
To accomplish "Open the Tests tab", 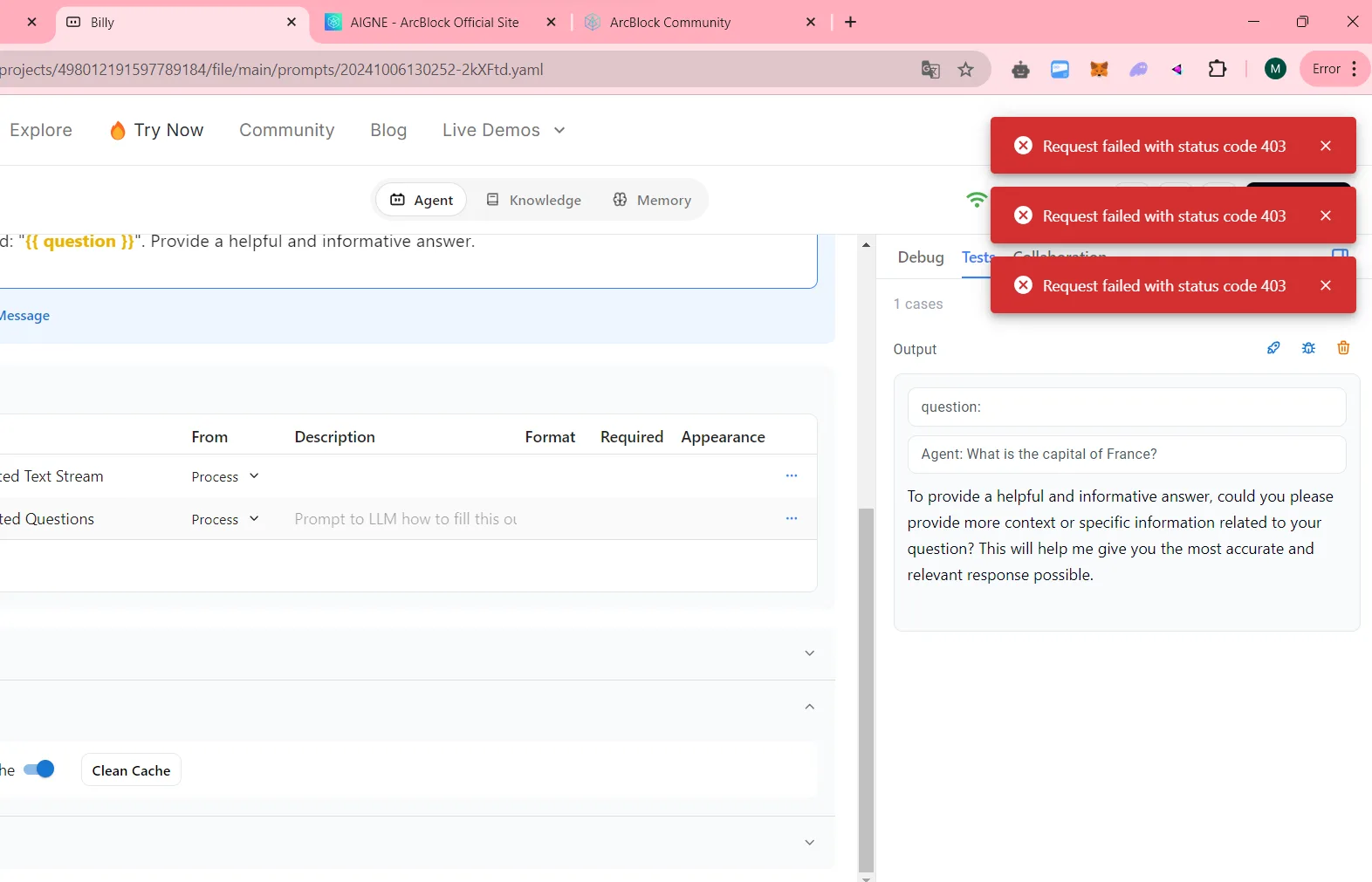I will point(977,257).
